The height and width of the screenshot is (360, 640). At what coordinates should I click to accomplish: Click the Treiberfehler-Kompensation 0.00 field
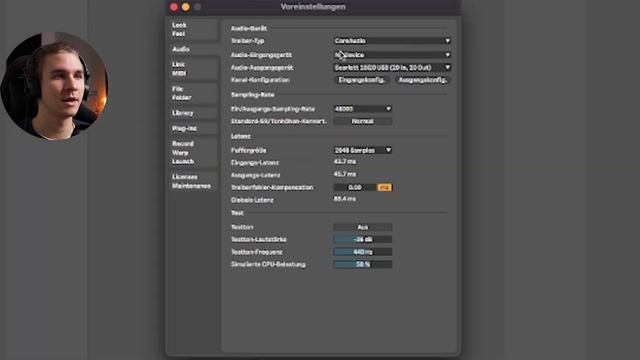(355, 187)
